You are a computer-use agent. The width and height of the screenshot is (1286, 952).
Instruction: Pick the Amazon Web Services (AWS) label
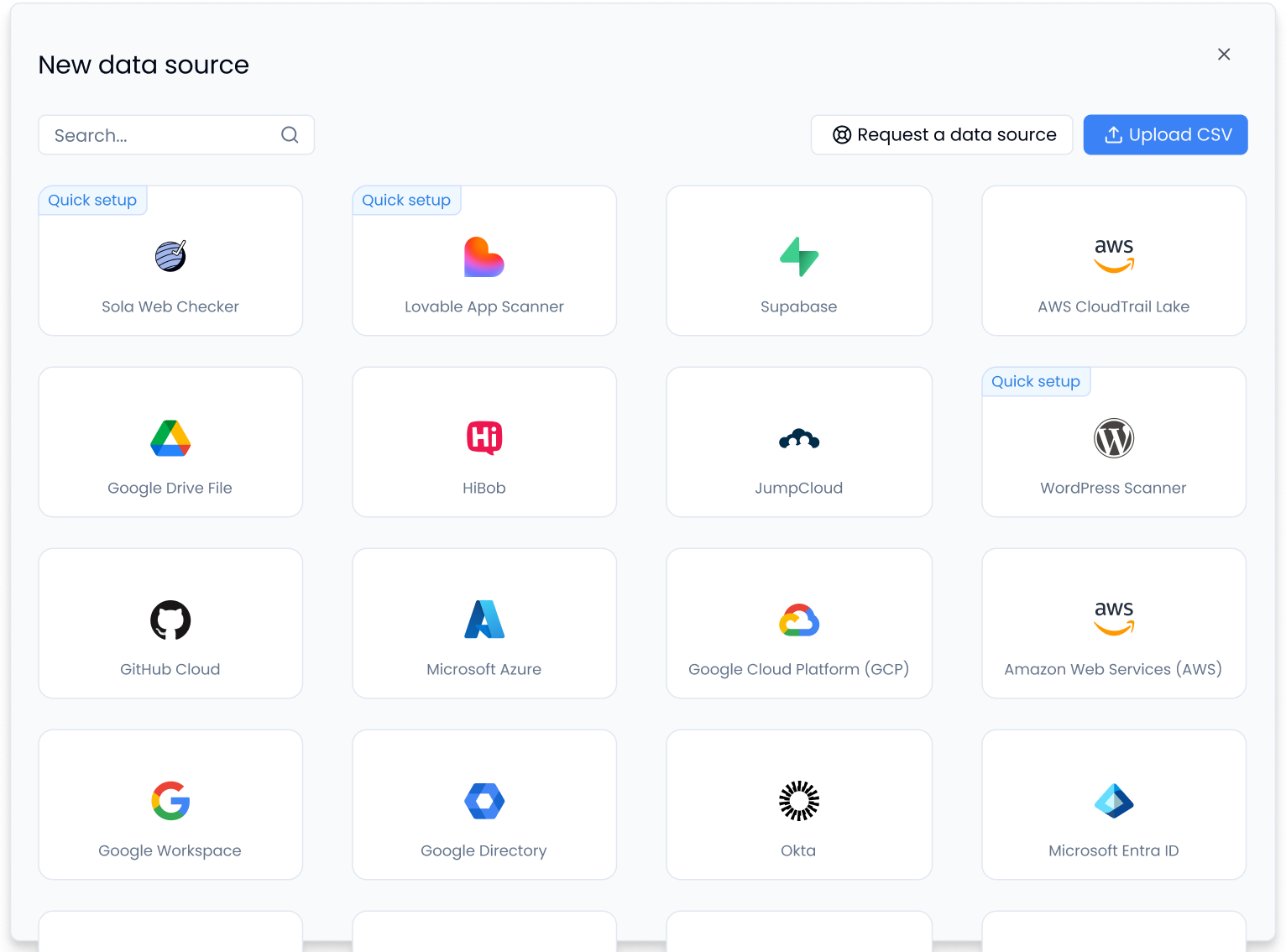(1113, 669)
